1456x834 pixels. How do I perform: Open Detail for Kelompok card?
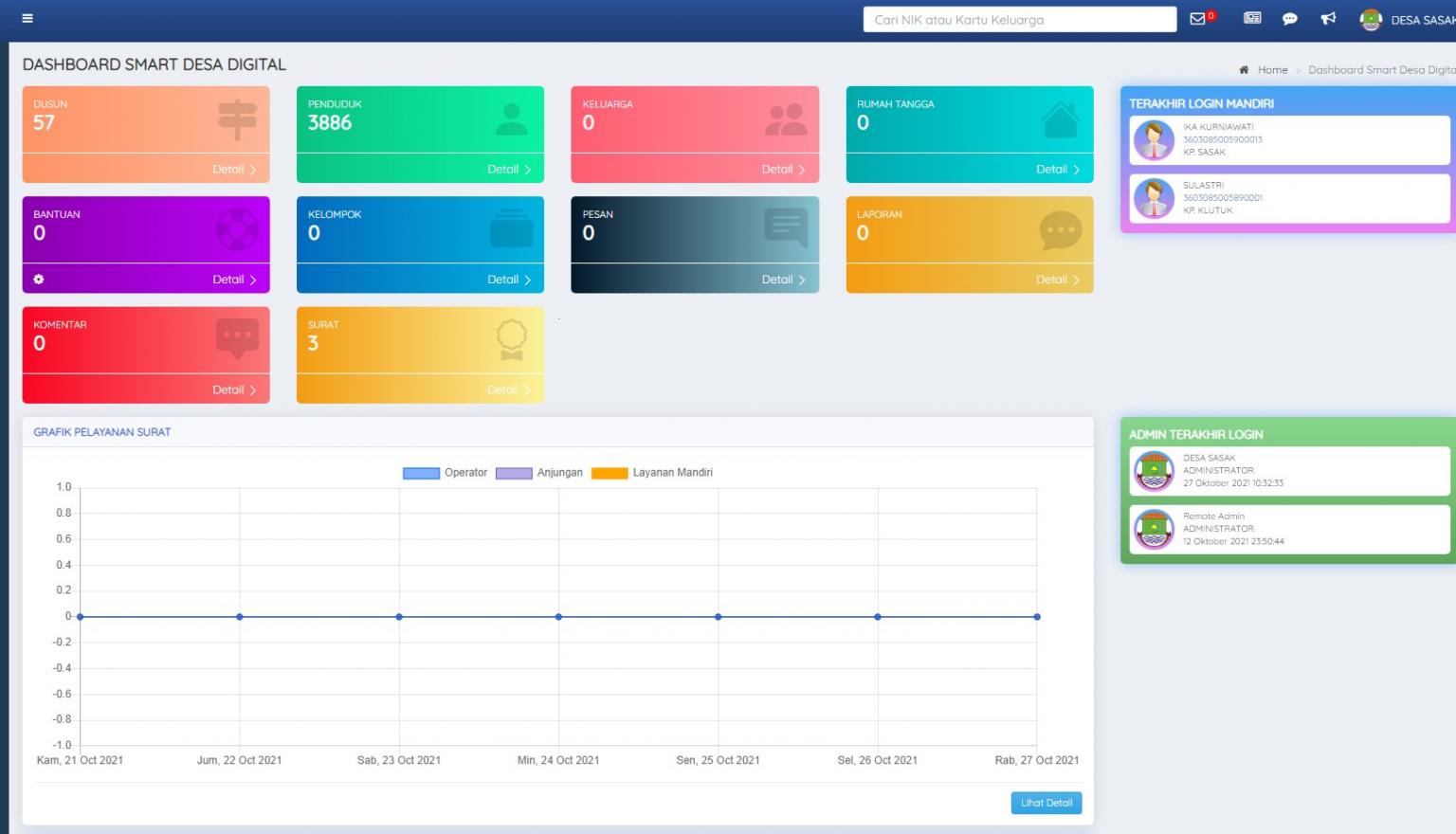[x=509, y=280]
